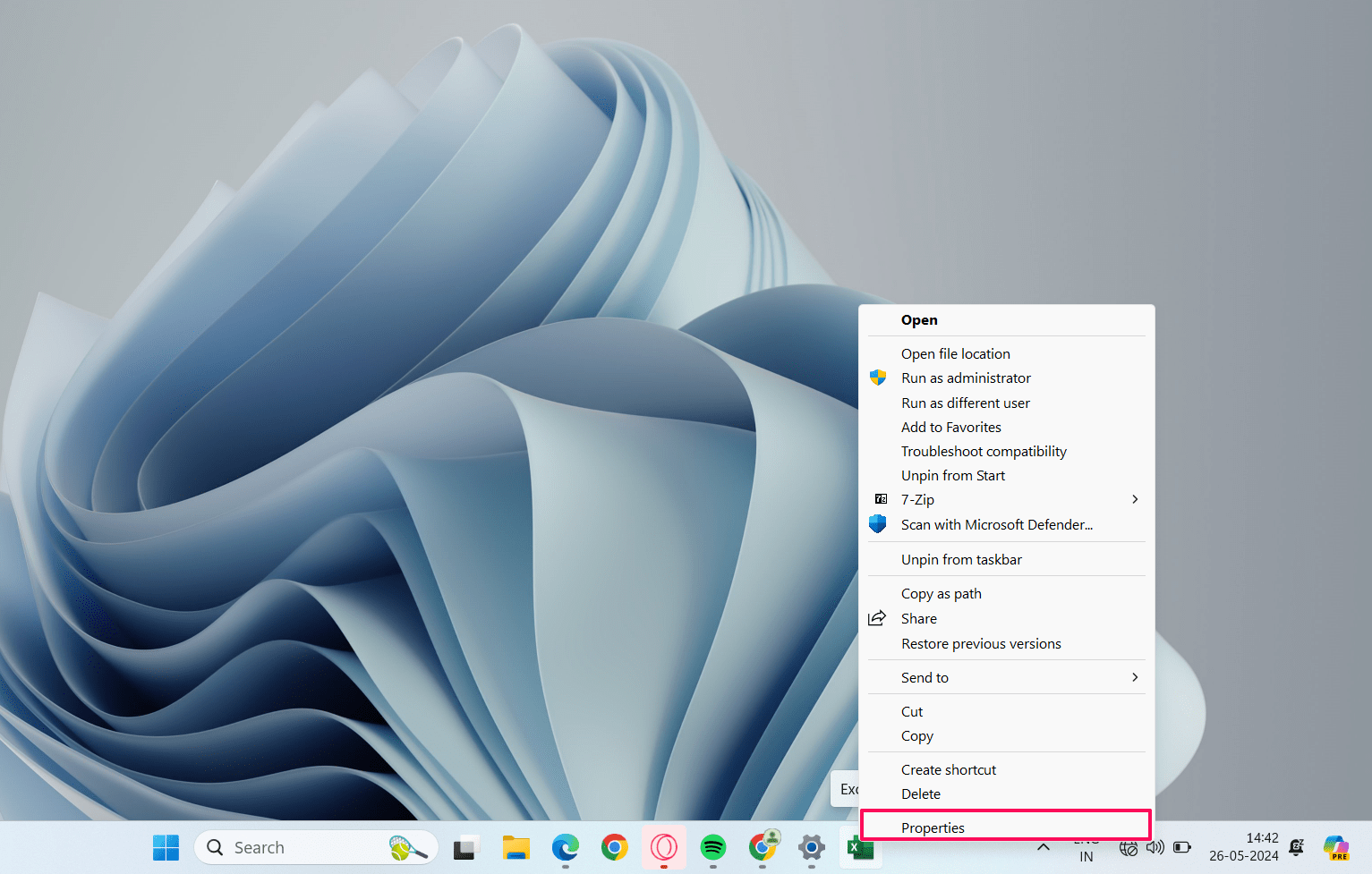
Task: Open Copilot Preview in the taskbar
Action: coord(1336,847)
